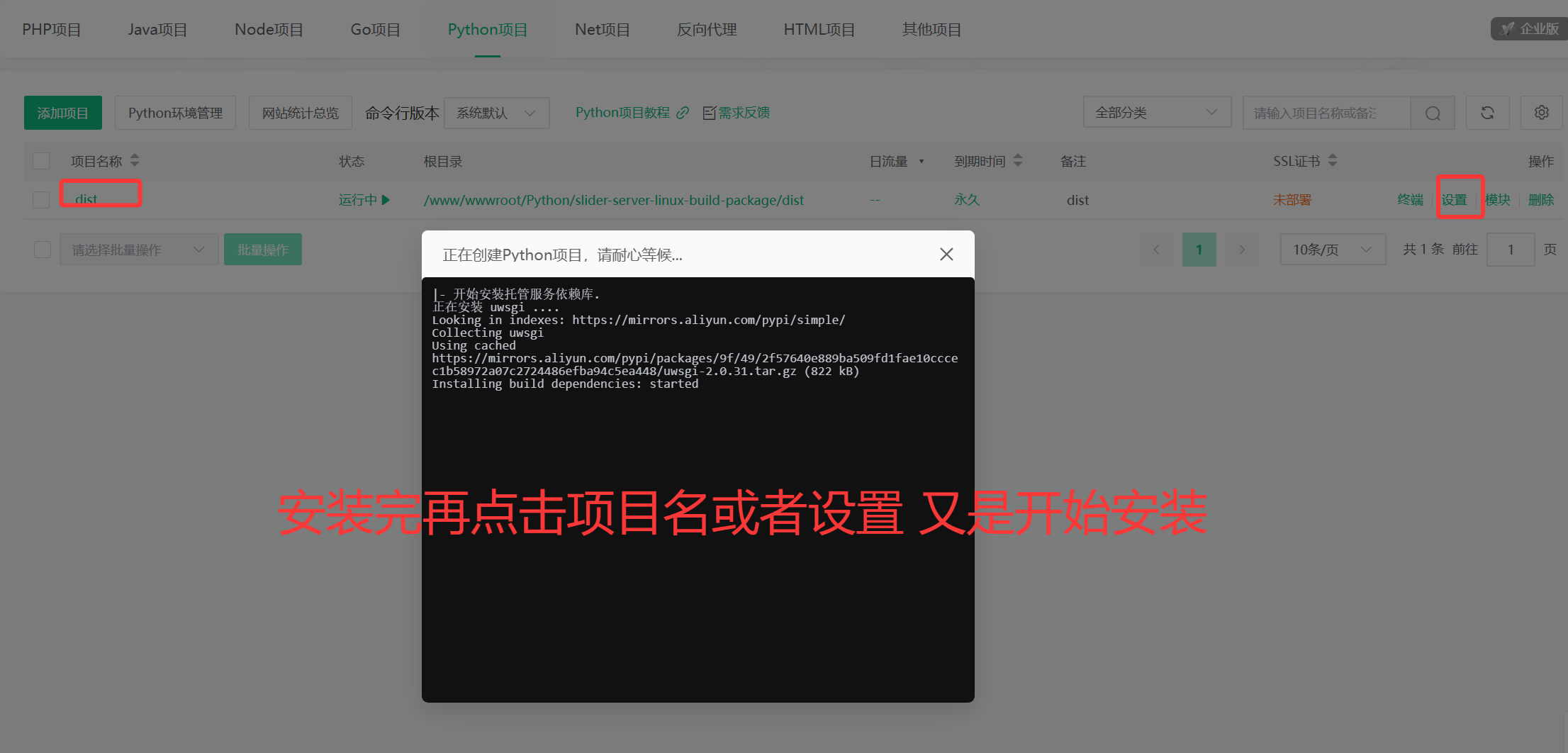Click the go-to page number field

pos(1511,250)
